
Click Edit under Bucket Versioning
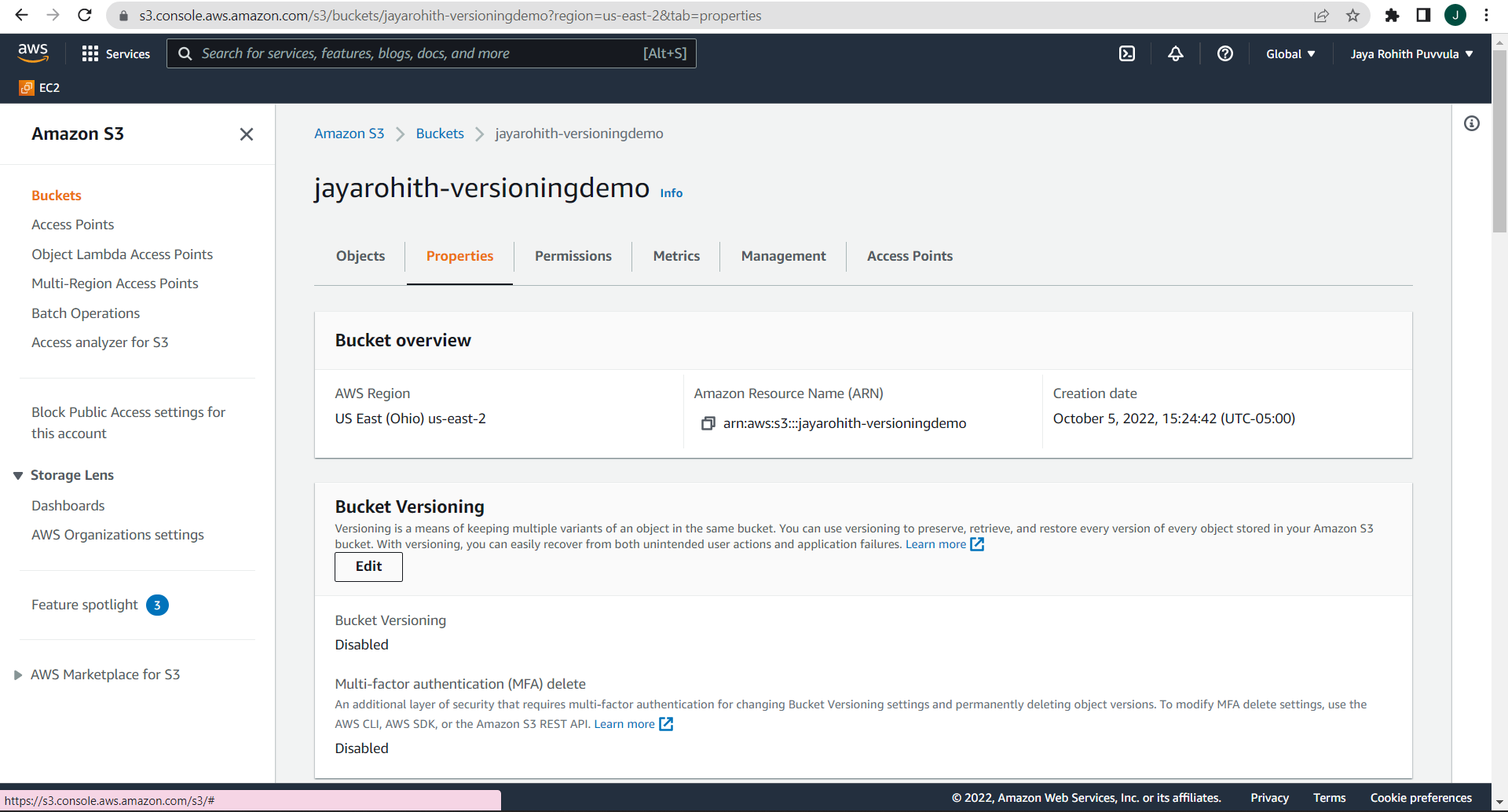pos(368,566)
